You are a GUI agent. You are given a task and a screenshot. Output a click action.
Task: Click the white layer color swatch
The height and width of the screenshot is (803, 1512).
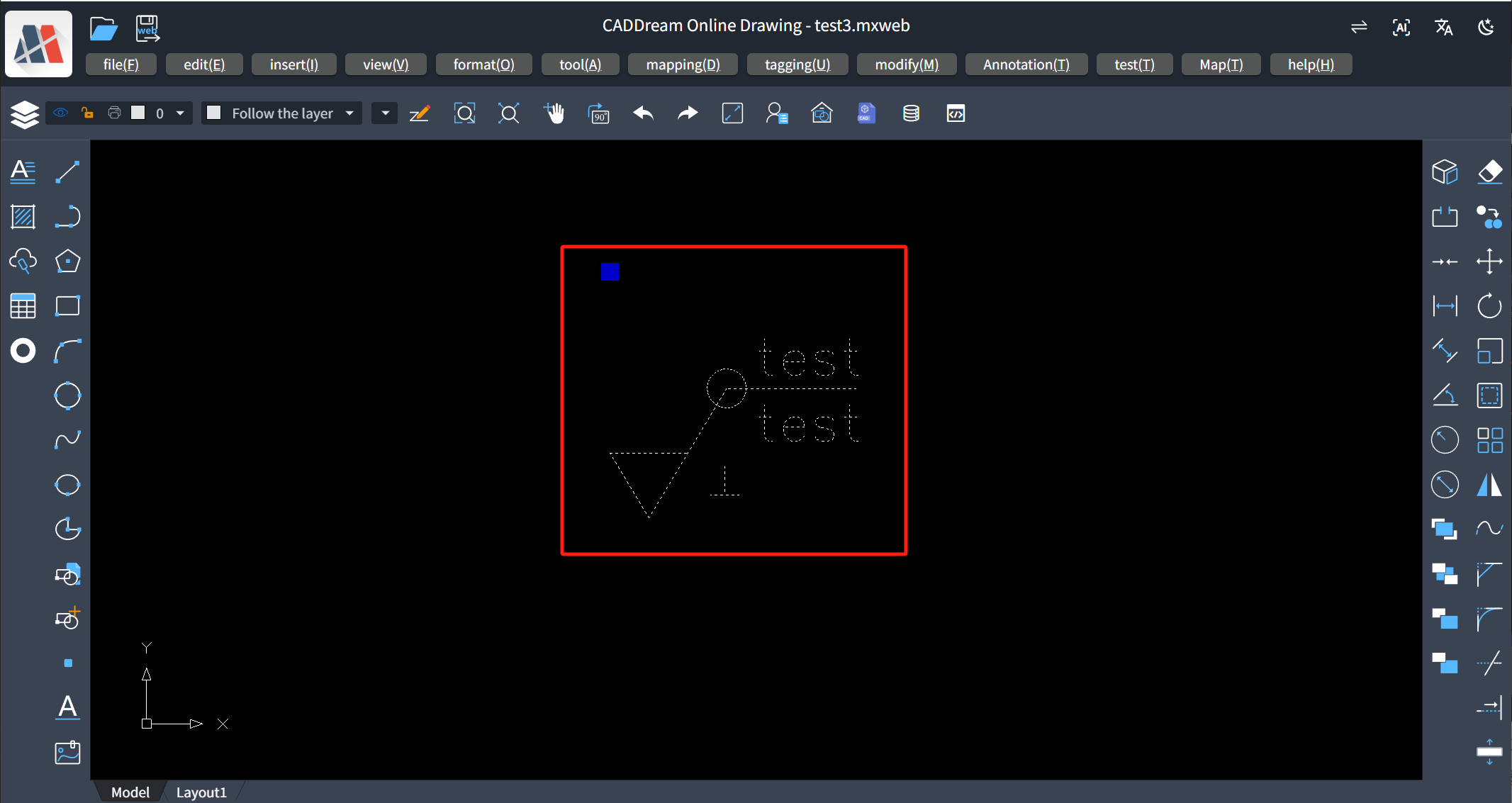[x=138, y=113]
